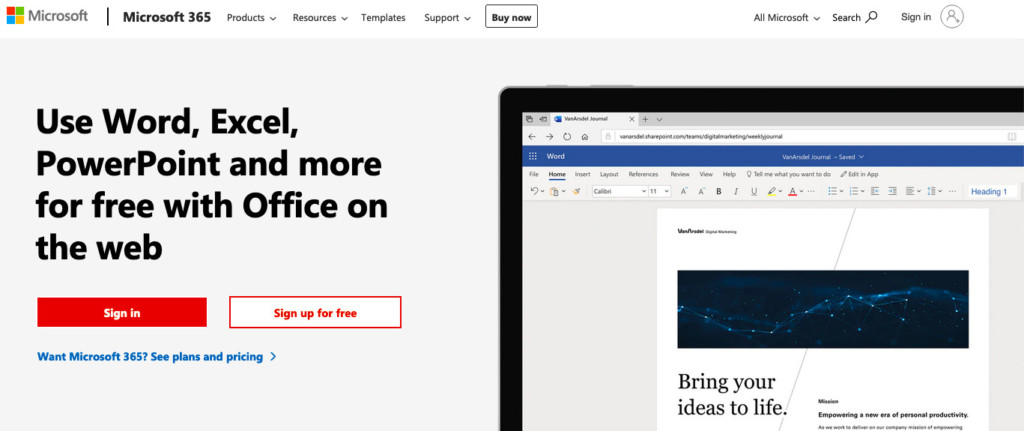The height and width of the screenshot is (431, 1024).
Task: Click the text alignment icon
Action: (910, 191)
